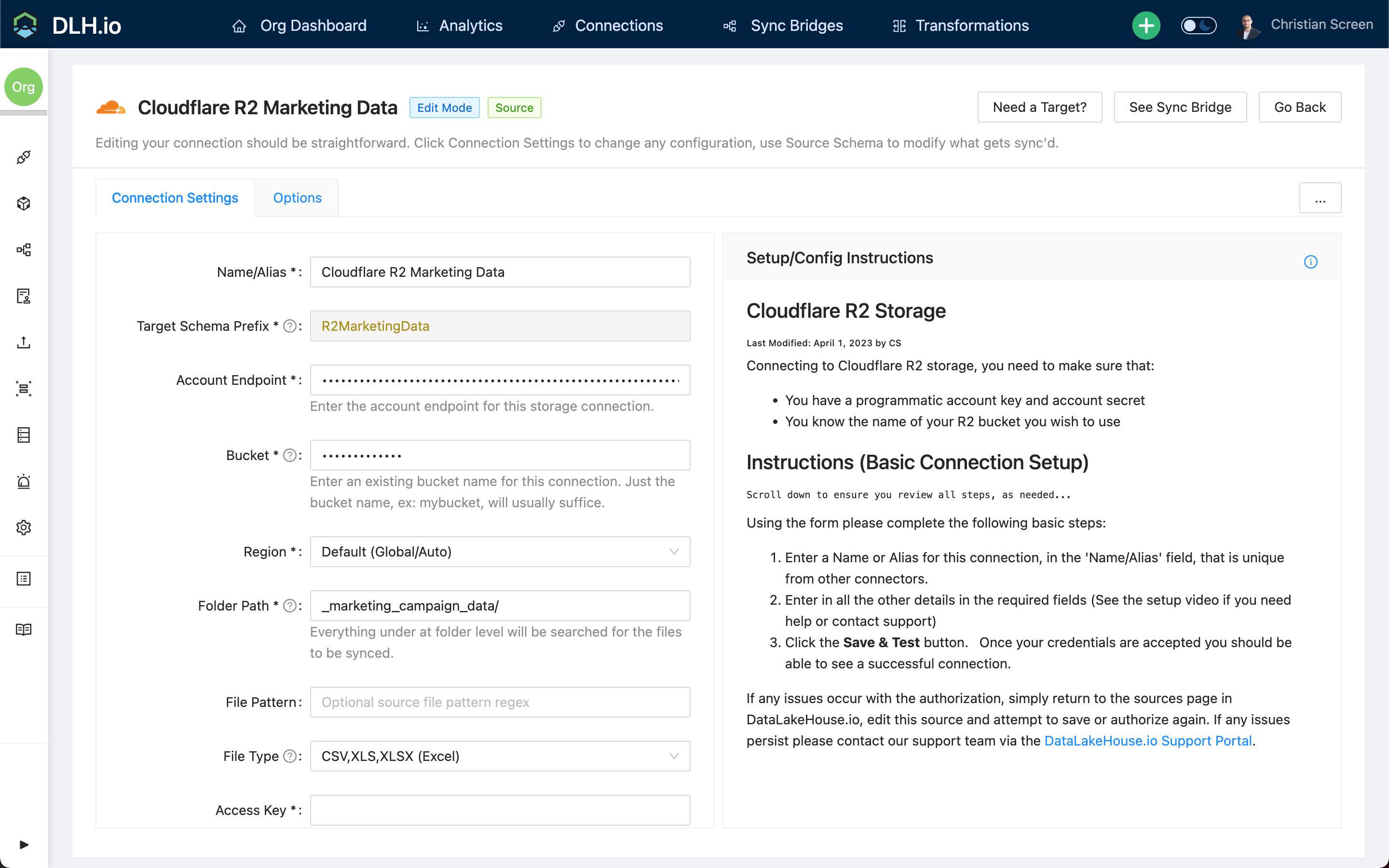Expand the sidebar with the arrow at the bottom
This screenshot has width=1389, height=868.
point(24,844)
